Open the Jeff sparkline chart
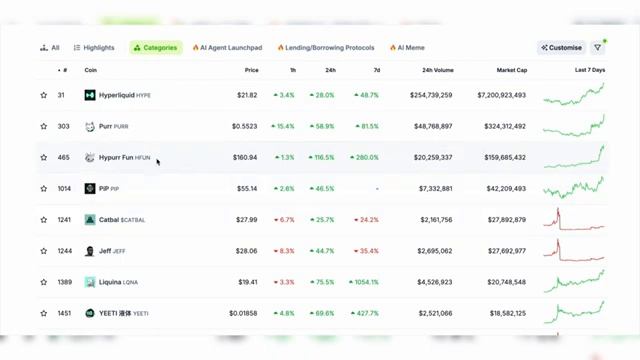The height and width of the screenshot is (360, 640). tap(574, 250)
